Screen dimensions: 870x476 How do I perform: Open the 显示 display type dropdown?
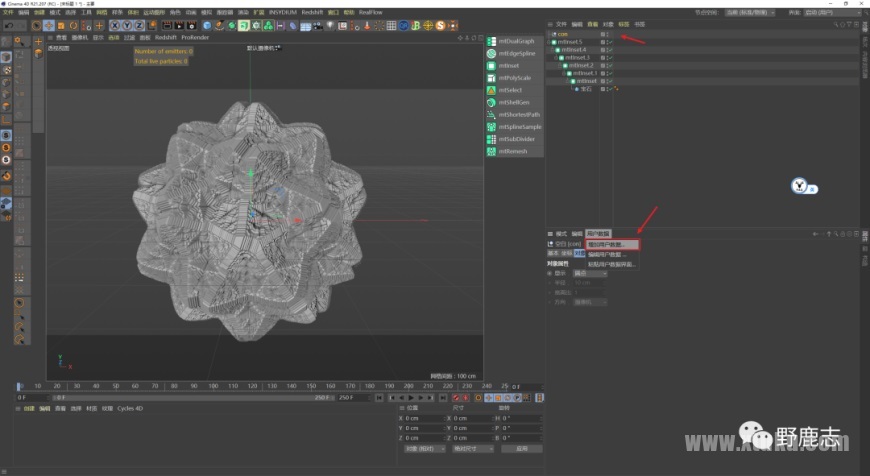[590, 274]
